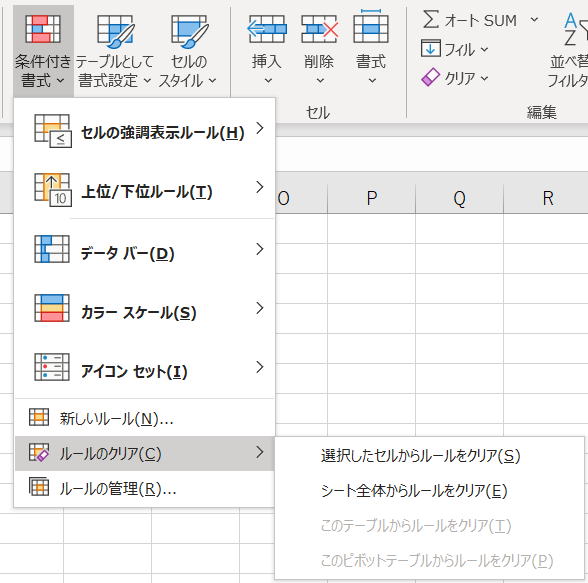Click the ルールの管理 icon
588x583 pixels.
coord(39,487)
